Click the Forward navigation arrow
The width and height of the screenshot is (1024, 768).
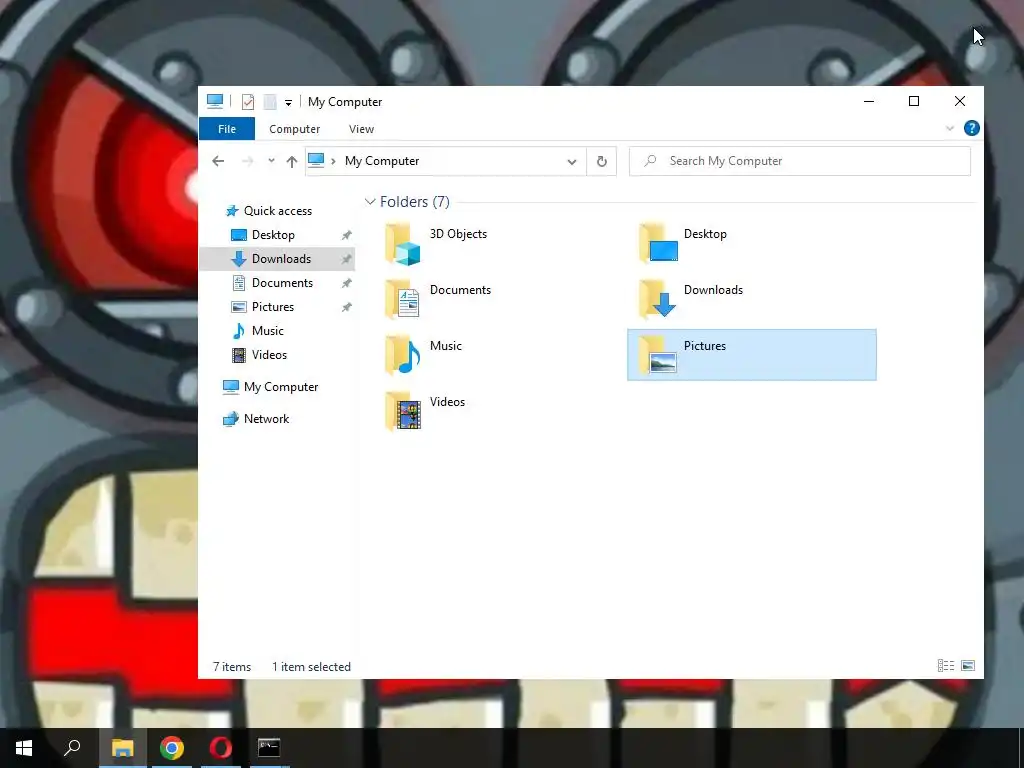tap(248, 161)
